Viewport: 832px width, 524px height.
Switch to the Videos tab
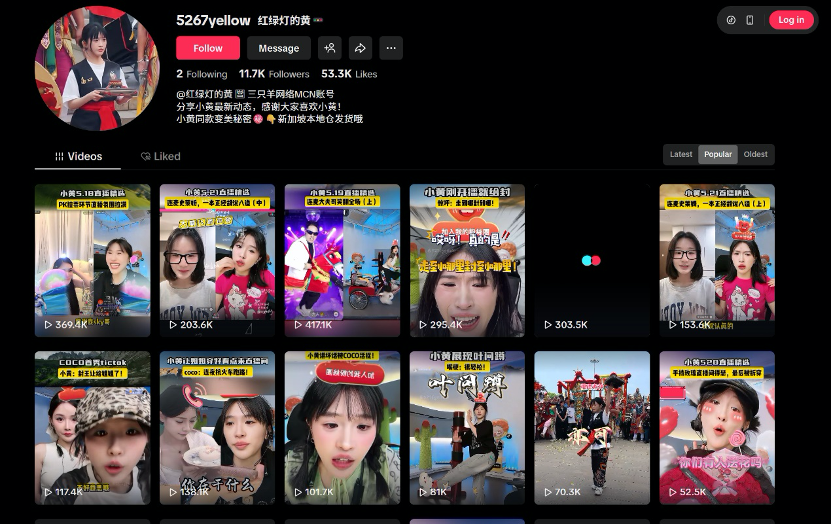[x=78, y=156]
